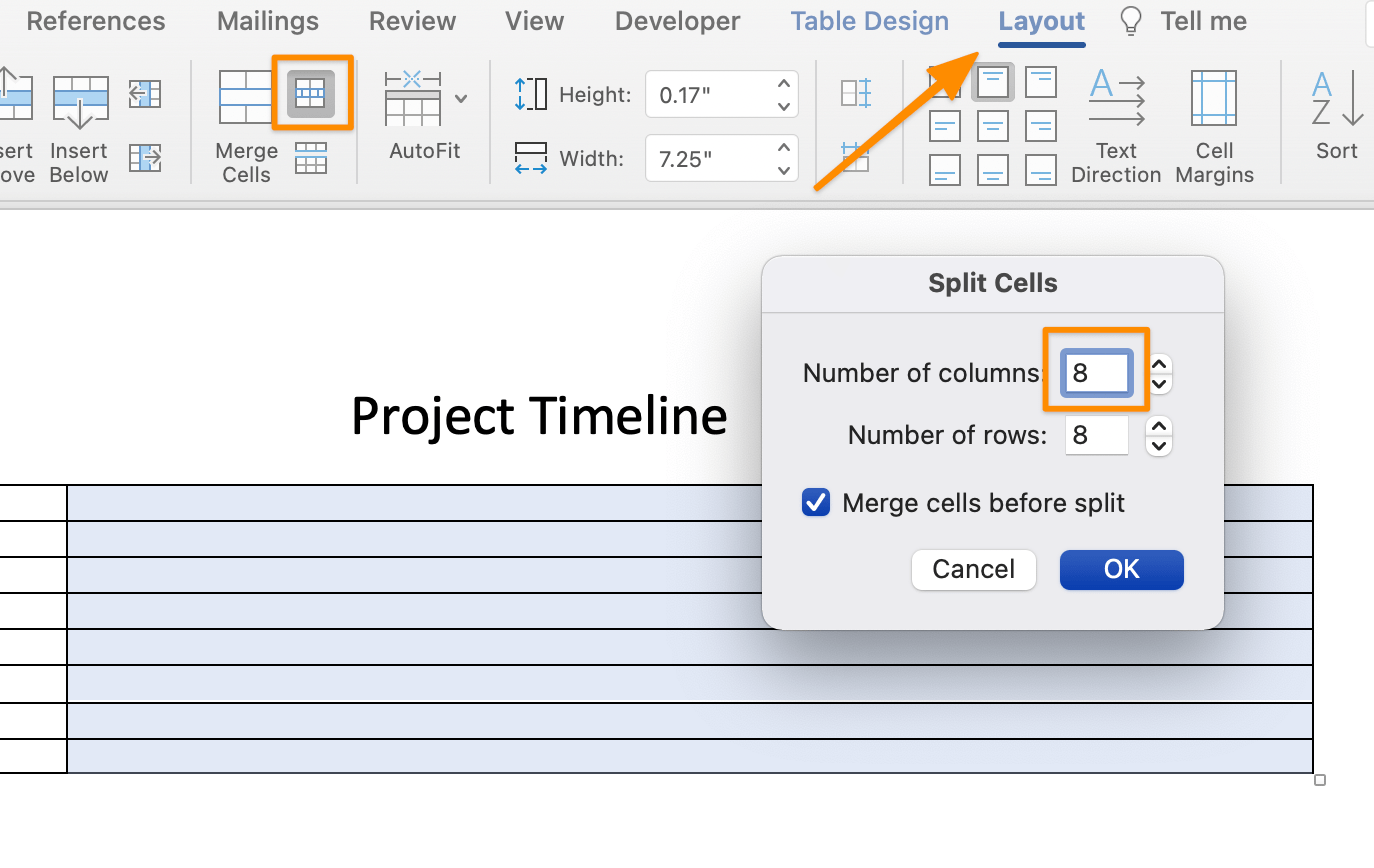1374x868 pixels.
Task: Decrease Number of rows using down arrow
Action: click(x=1159, y=446)
